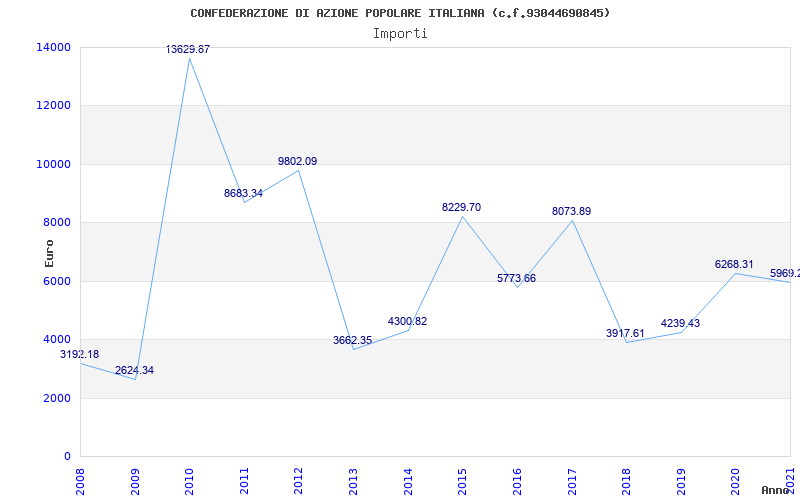Select the 3917.61 data label

point(626,333)
